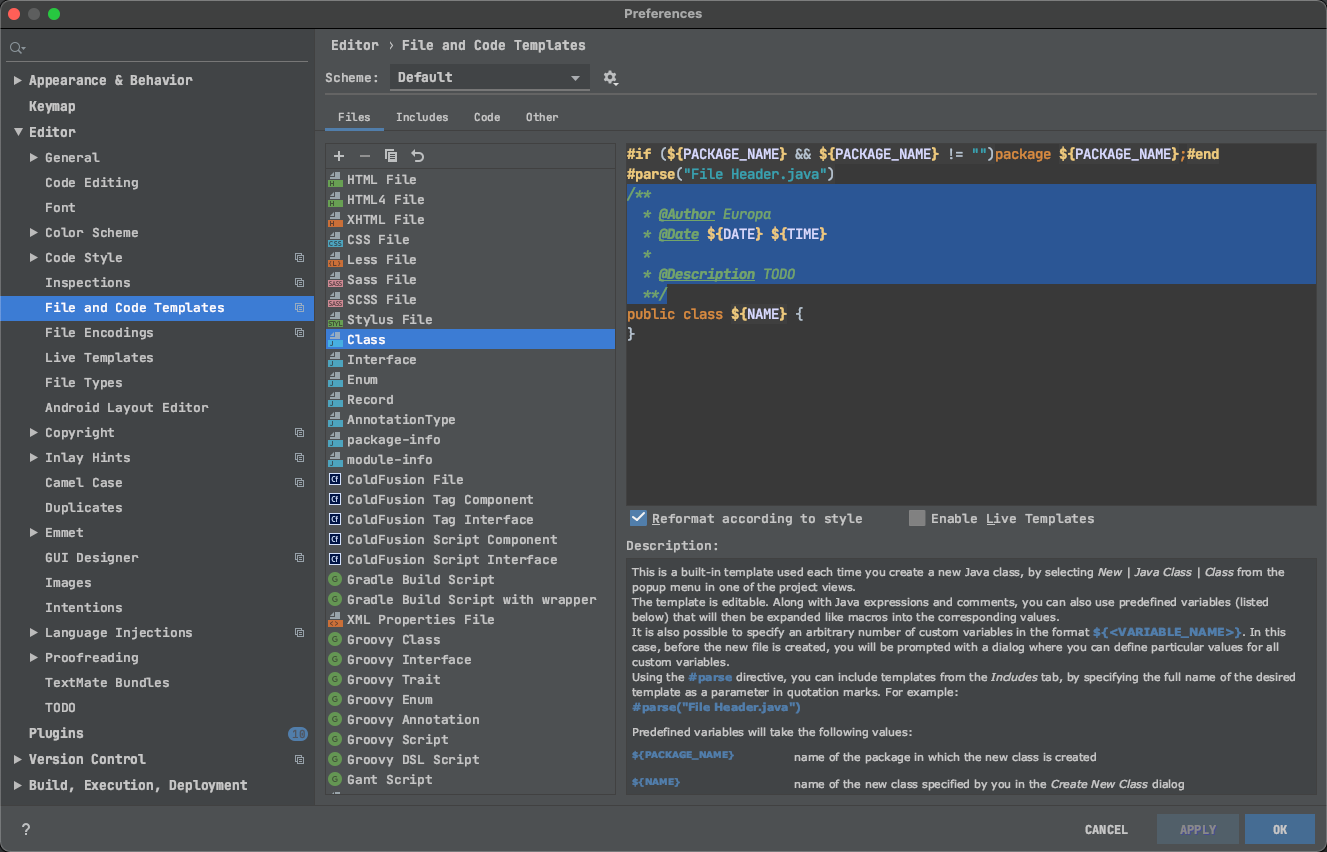This screenshot has height=852, width=1327.
Task: Click the reset to default arrow icon
Action: [x=418, y=156]
